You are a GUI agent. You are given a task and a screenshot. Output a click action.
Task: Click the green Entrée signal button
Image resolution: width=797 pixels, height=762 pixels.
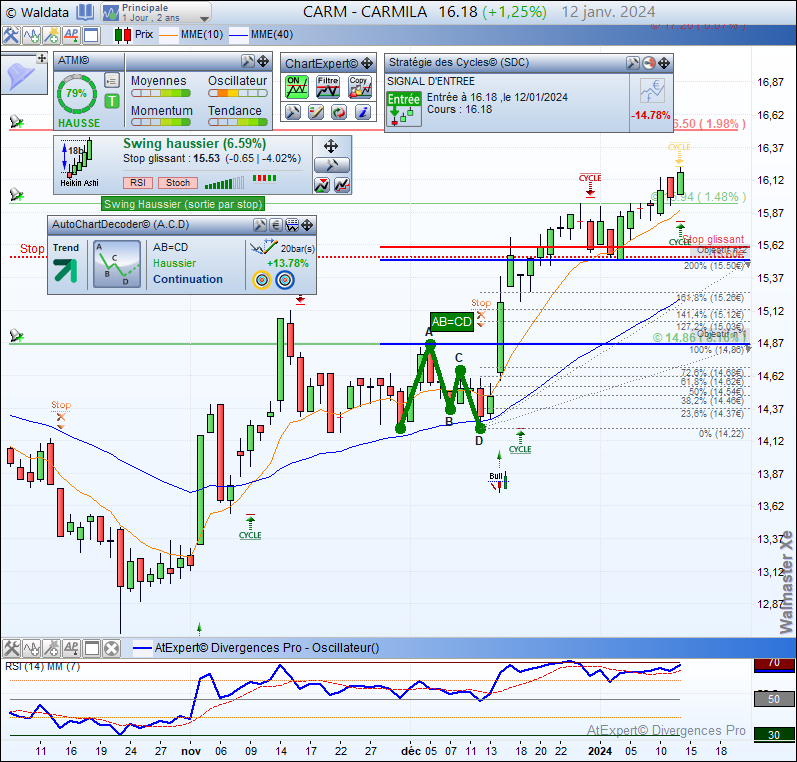click(404, 107)
